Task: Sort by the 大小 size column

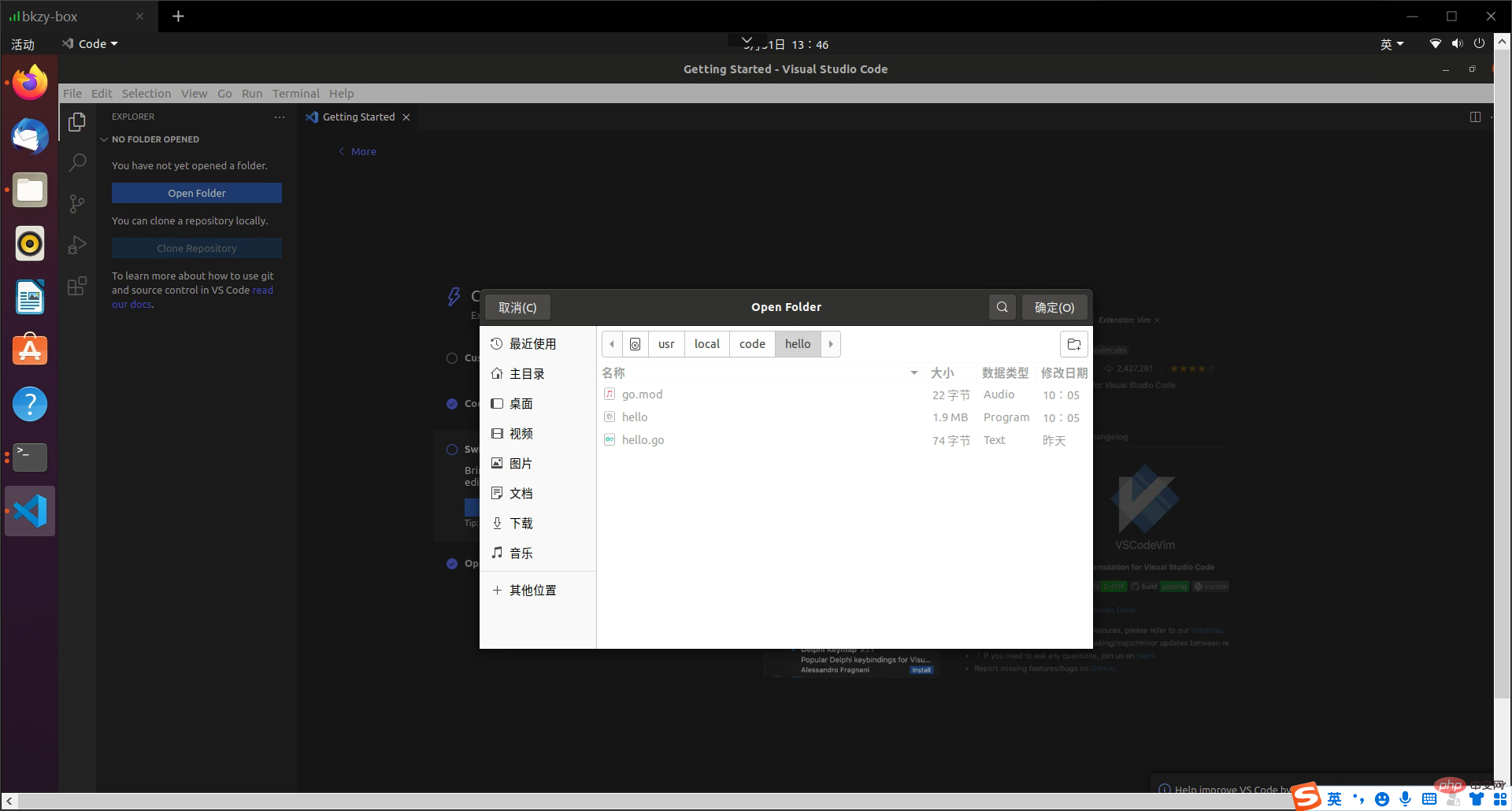Action: (x=942, y=372)
